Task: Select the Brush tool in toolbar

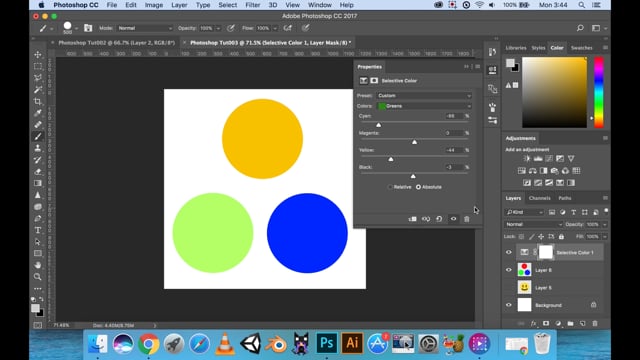Action: 38,136
